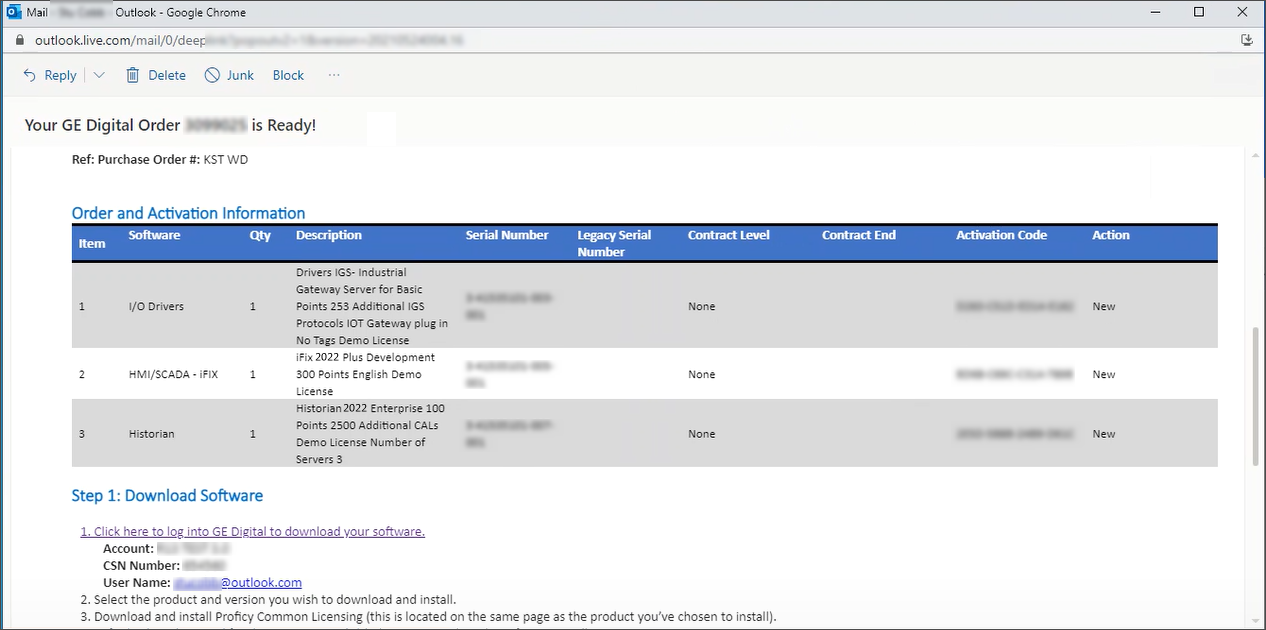Click the New action in iFIX row

1104,374
